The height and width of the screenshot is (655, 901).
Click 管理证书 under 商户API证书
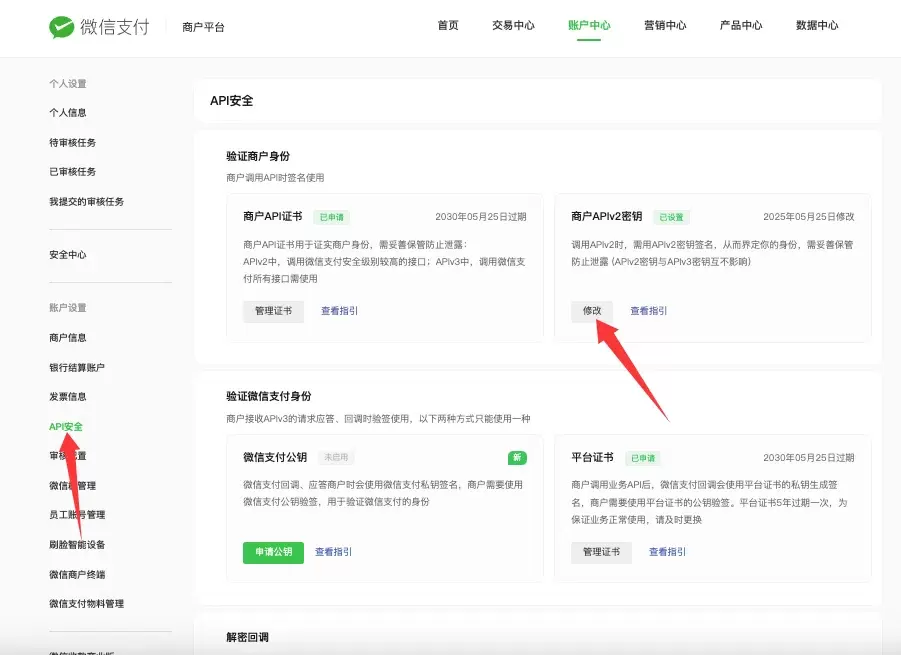click(274, 311)
